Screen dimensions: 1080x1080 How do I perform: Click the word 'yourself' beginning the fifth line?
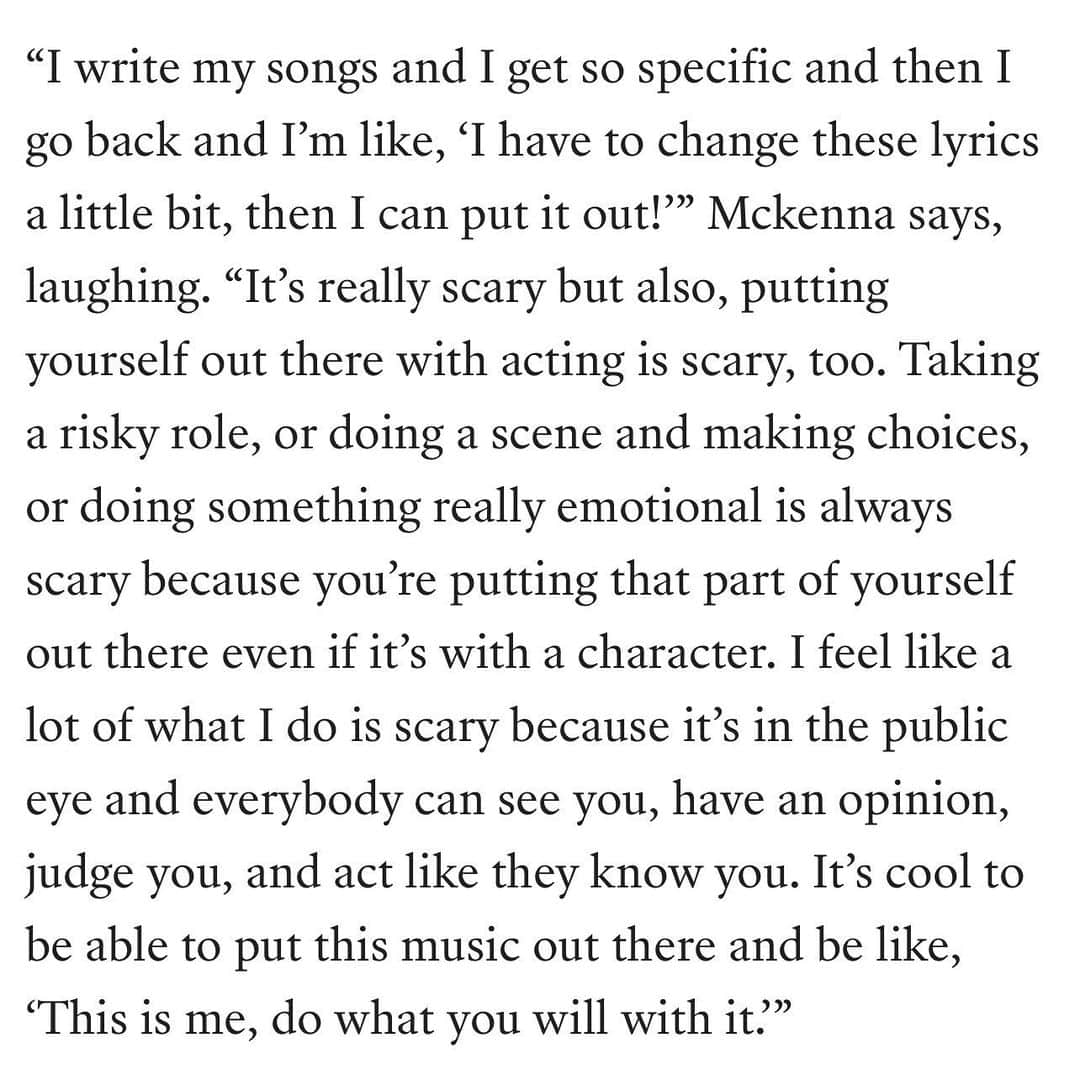click(x=107, y=362)
